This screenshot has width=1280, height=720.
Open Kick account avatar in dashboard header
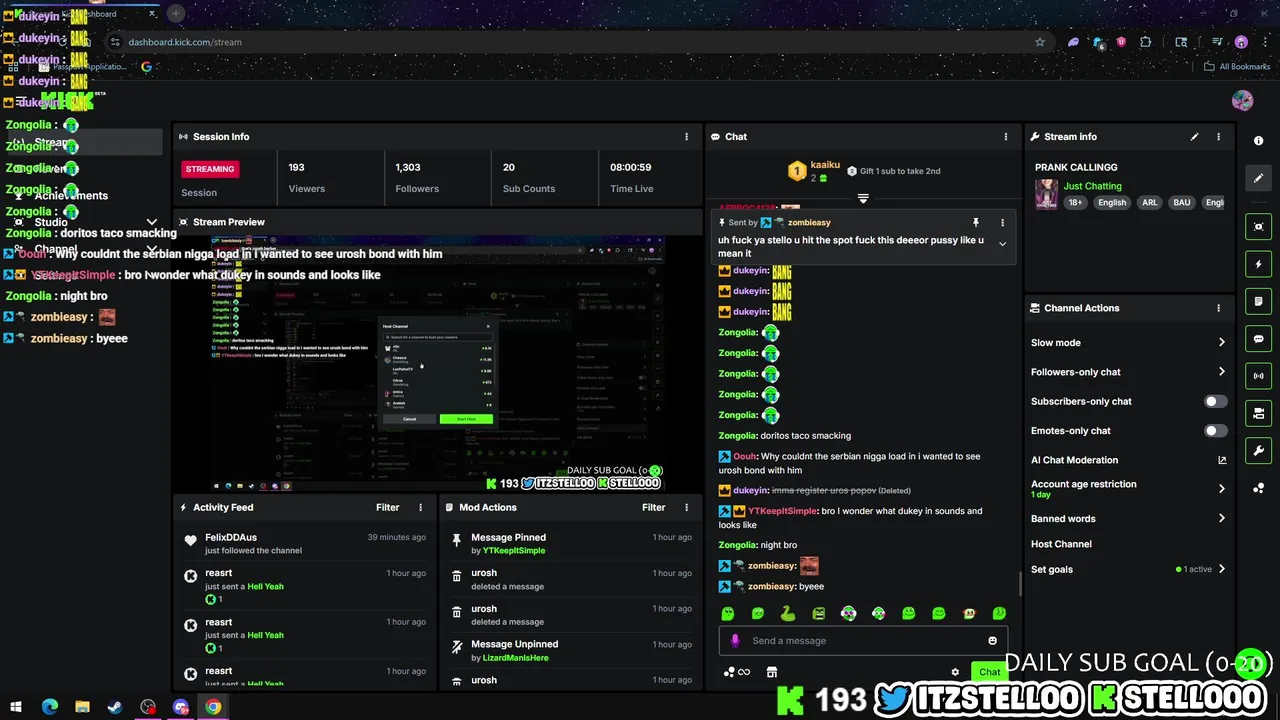click(x=1242, y=101)
